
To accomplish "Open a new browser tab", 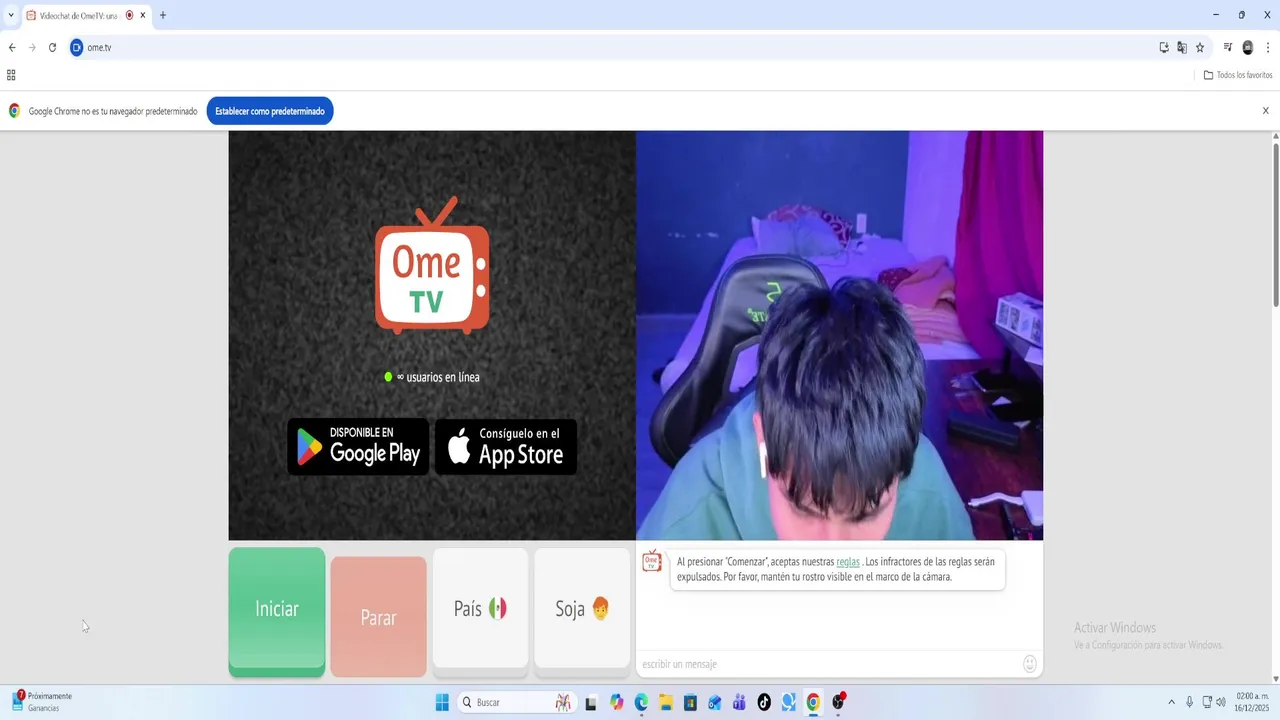I will point(163,15).
